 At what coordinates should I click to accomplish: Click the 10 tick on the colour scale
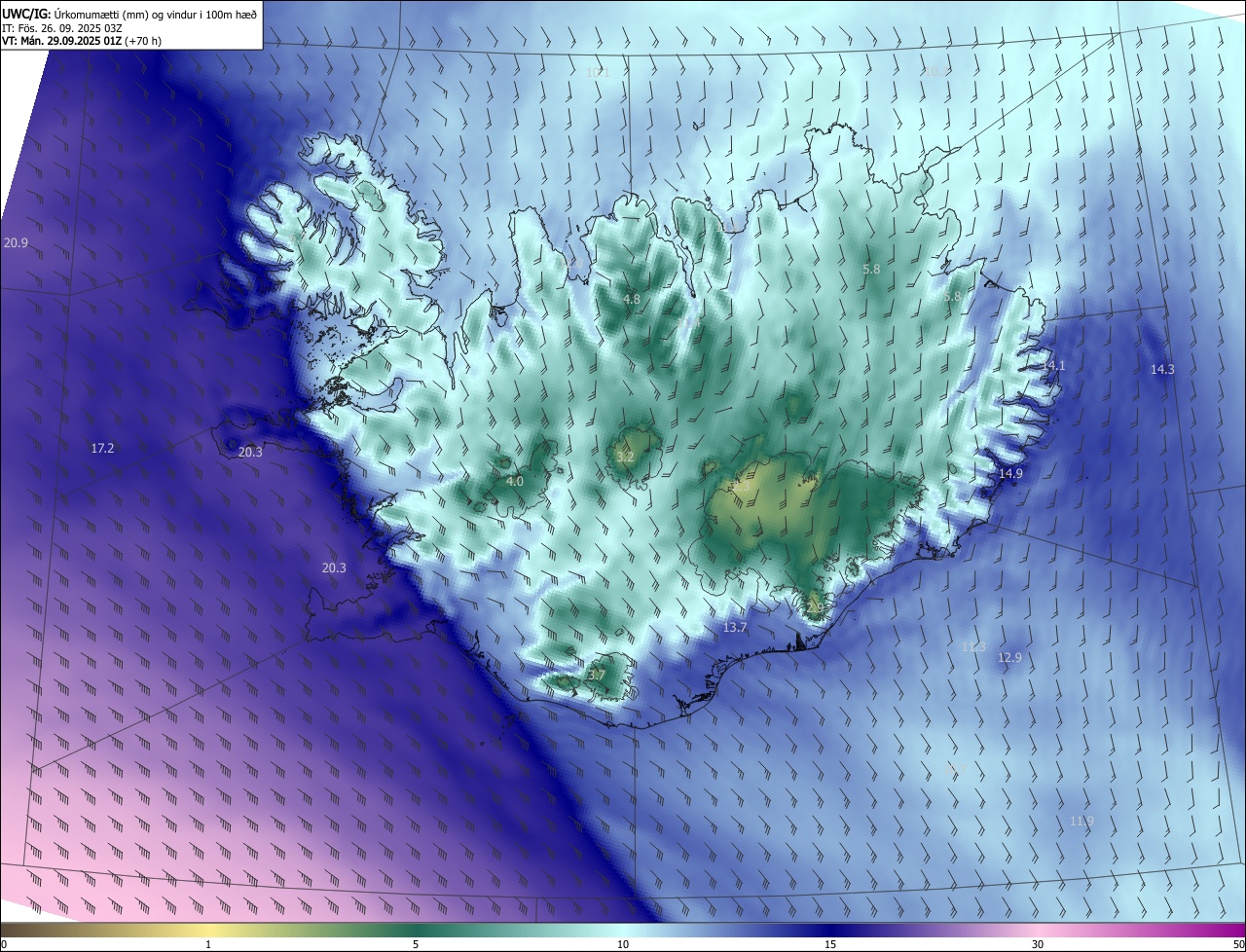point(623,944)
